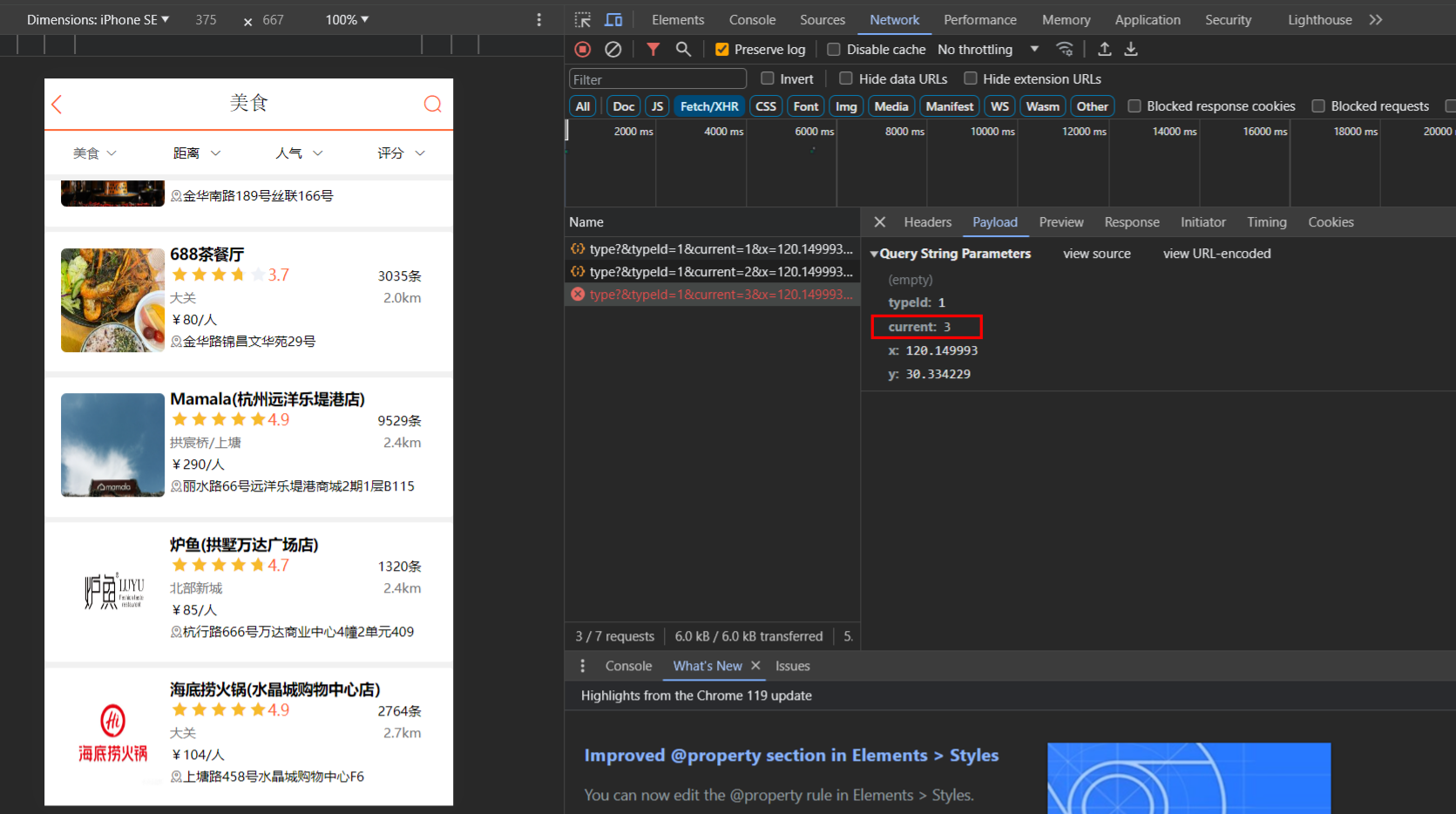Check Blocked response cookies
The image size is (1456, 814).
pos(1134,106)
